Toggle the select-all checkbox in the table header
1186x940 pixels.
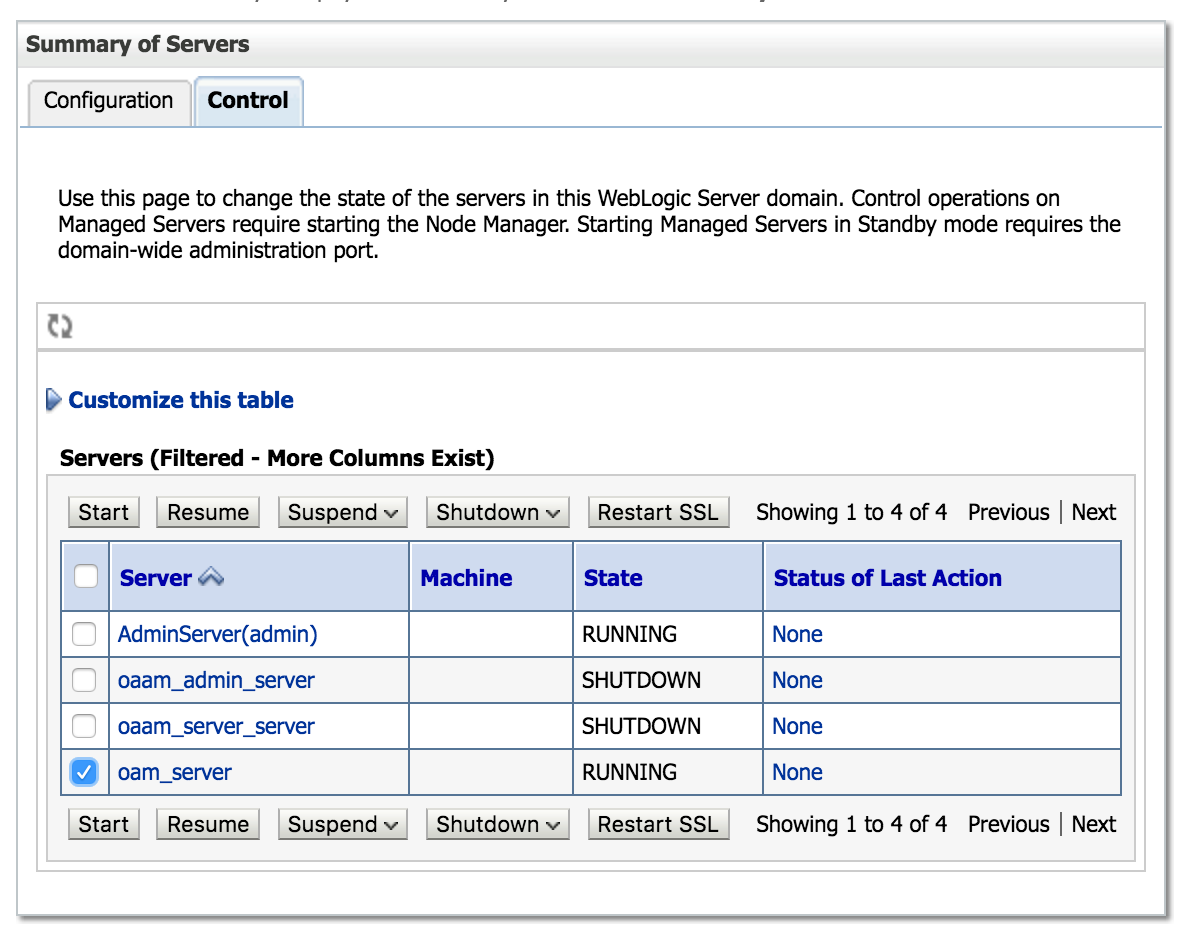[x=84, y=577]
